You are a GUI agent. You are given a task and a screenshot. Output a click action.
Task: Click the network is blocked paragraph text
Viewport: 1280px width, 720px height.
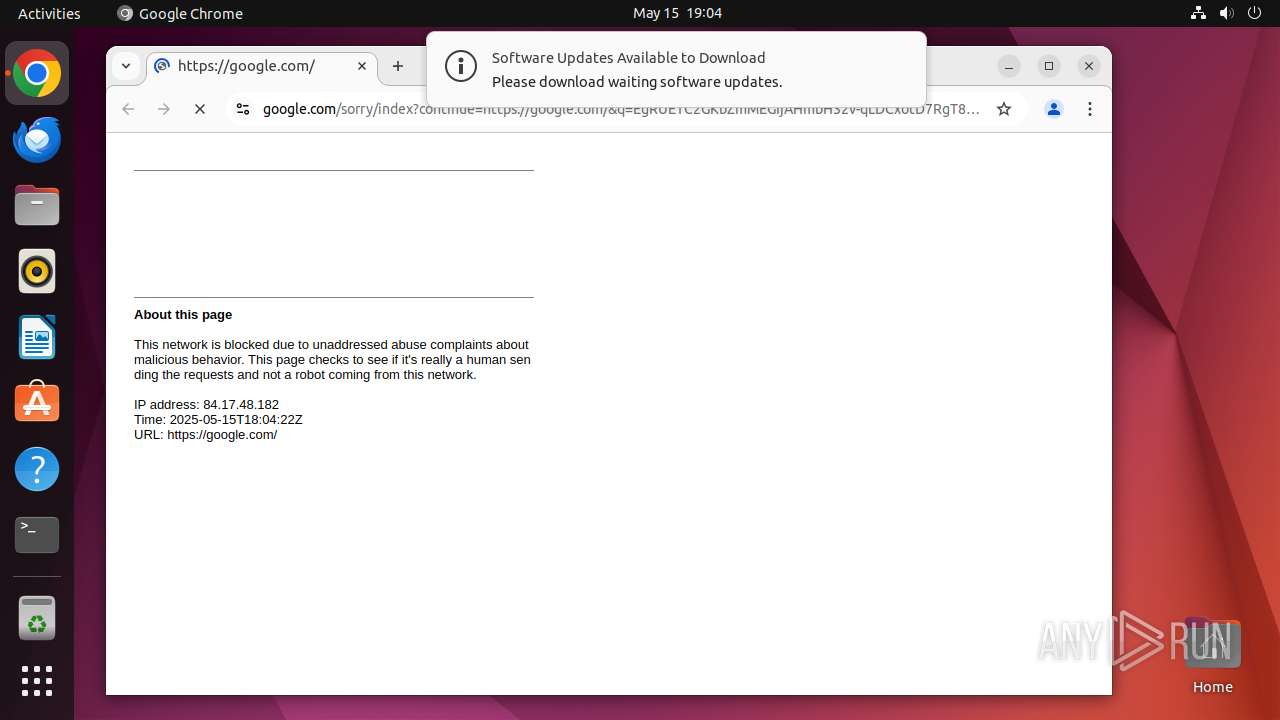tap(332, 360)
